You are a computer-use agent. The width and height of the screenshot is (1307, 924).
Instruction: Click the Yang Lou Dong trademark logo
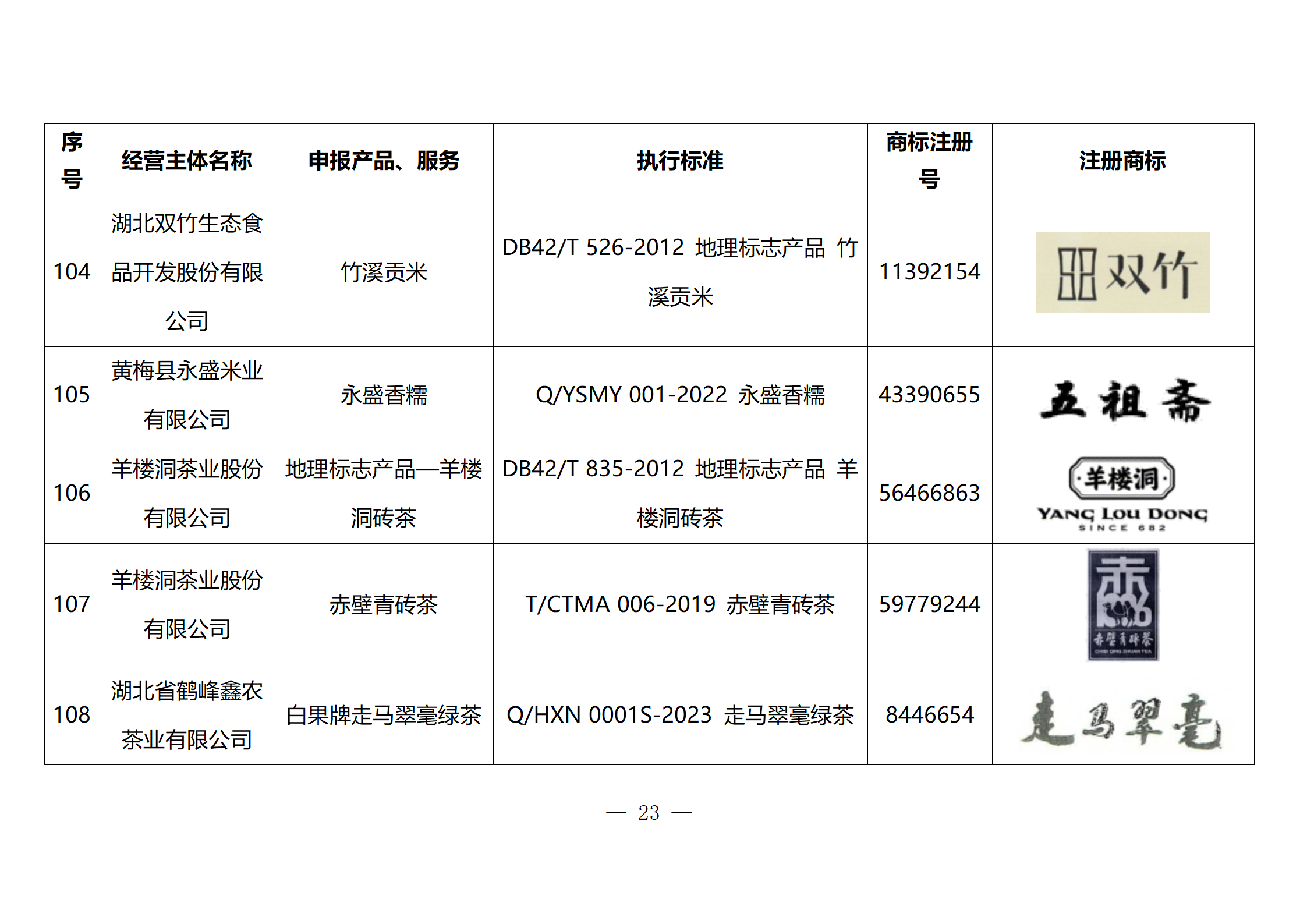(1122, 494)
